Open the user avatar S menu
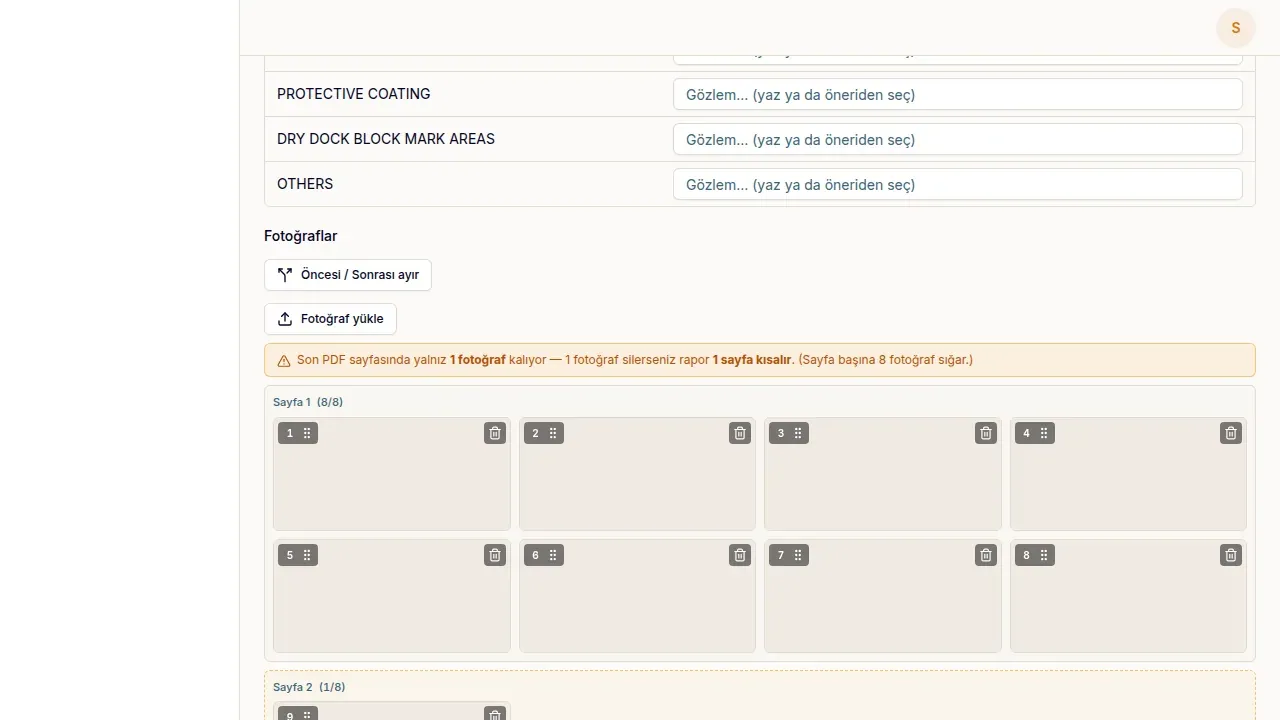Viewport: 1280px width, 720px height. point(1236,28)
